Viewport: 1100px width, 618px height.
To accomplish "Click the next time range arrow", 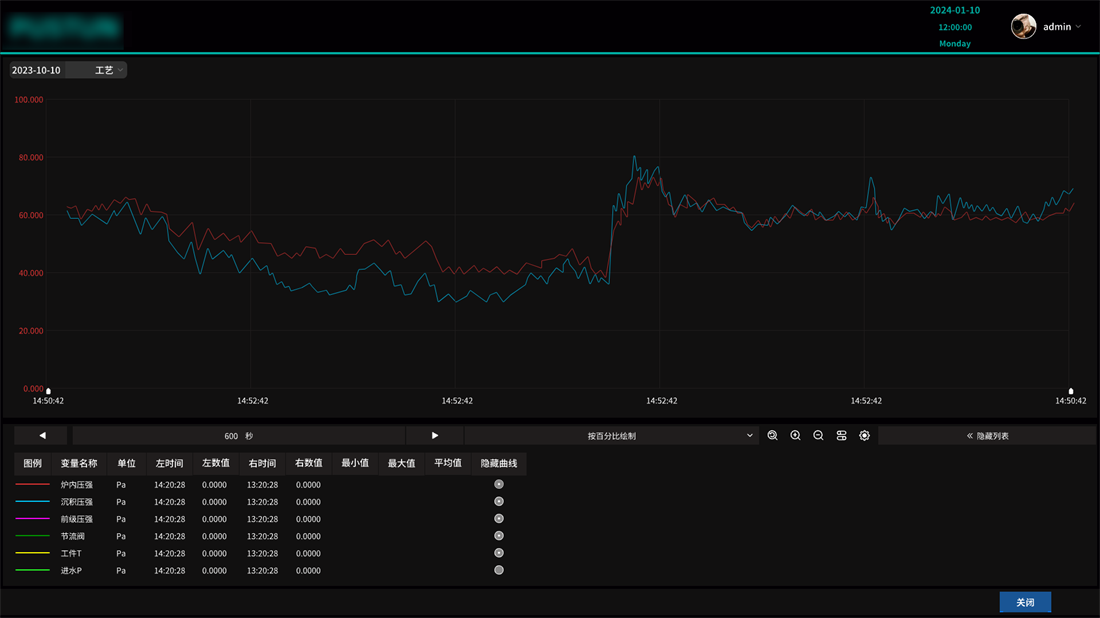I will click(435, 436).
